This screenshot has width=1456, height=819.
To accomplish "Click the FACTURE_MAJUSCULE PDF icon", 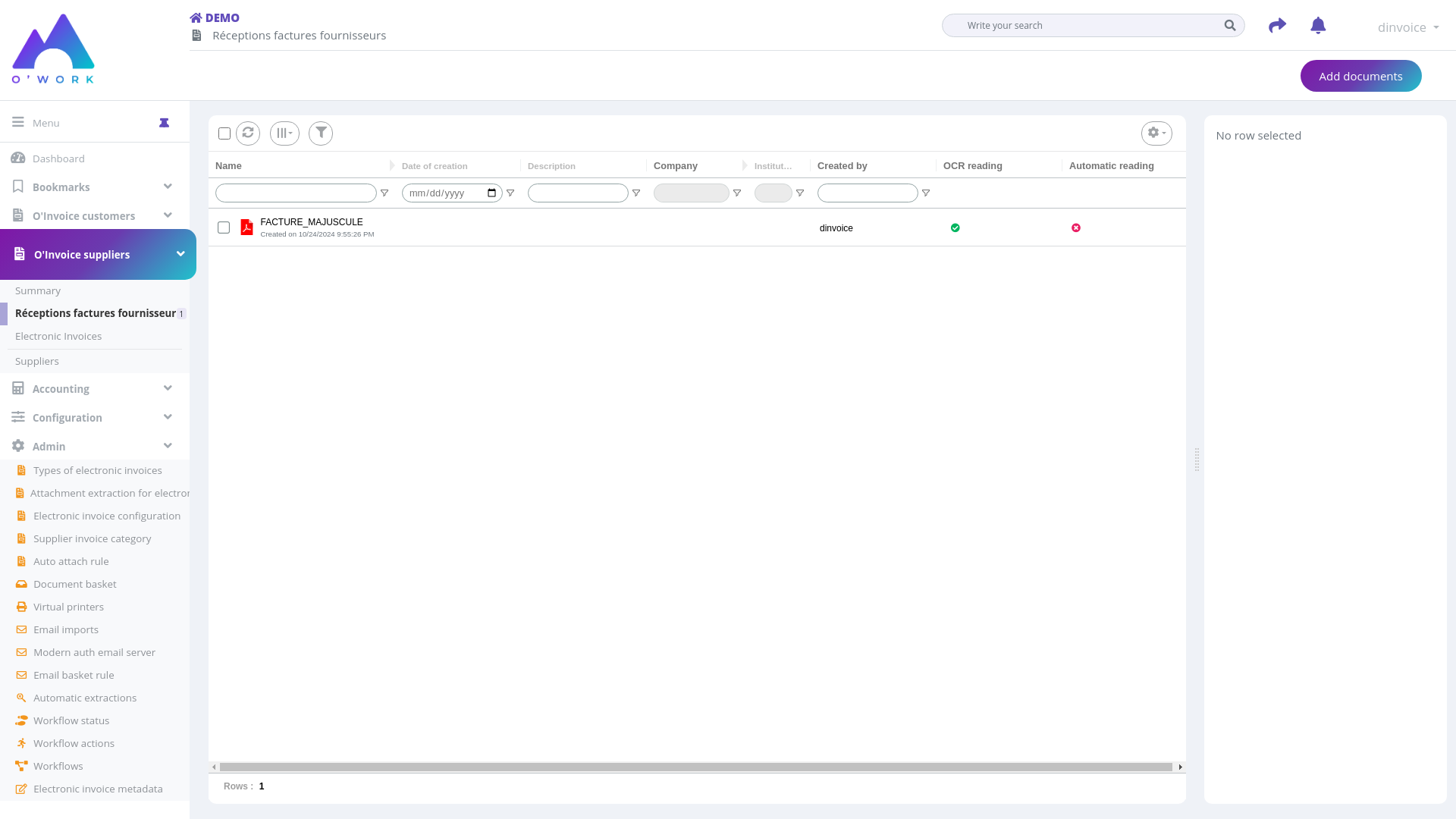I will [x=246, y=227].
